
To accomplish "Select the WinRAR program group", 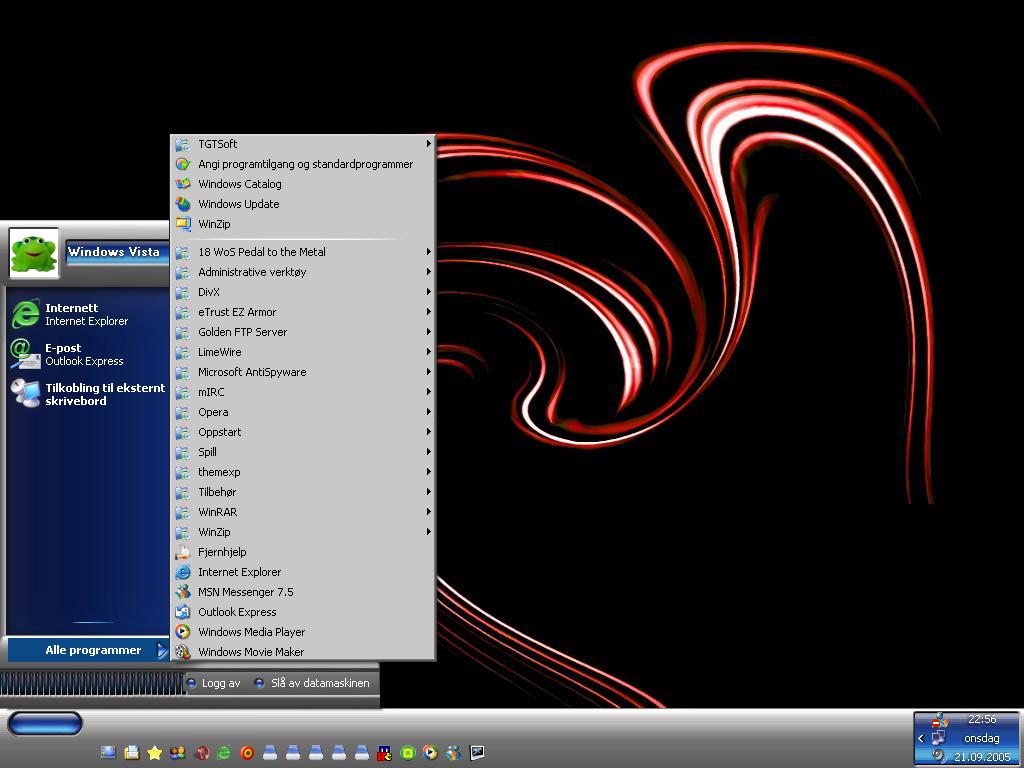I will (x=302, y=512).
